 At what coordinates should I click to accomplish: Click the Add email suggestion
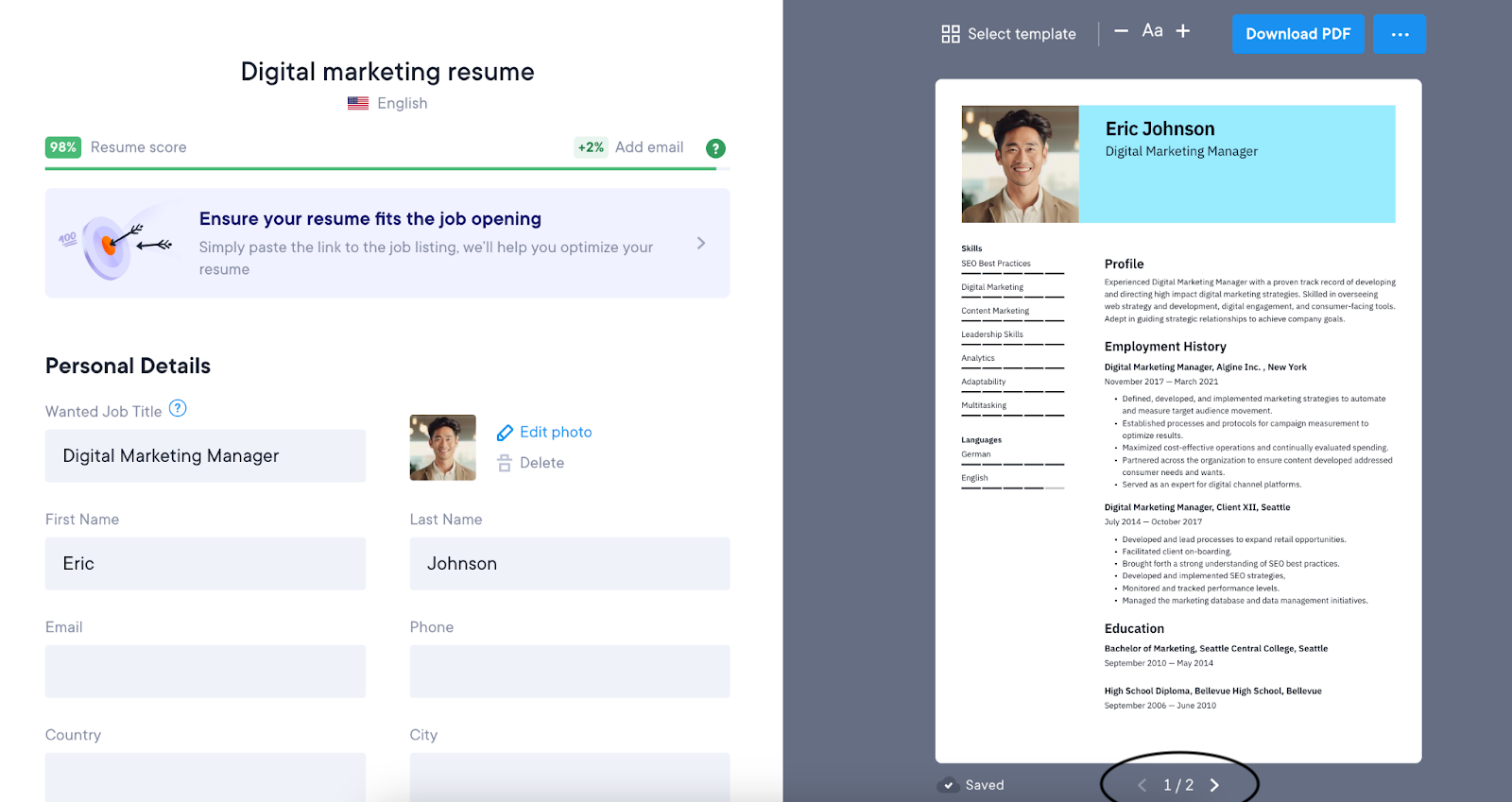pos(648,147)
